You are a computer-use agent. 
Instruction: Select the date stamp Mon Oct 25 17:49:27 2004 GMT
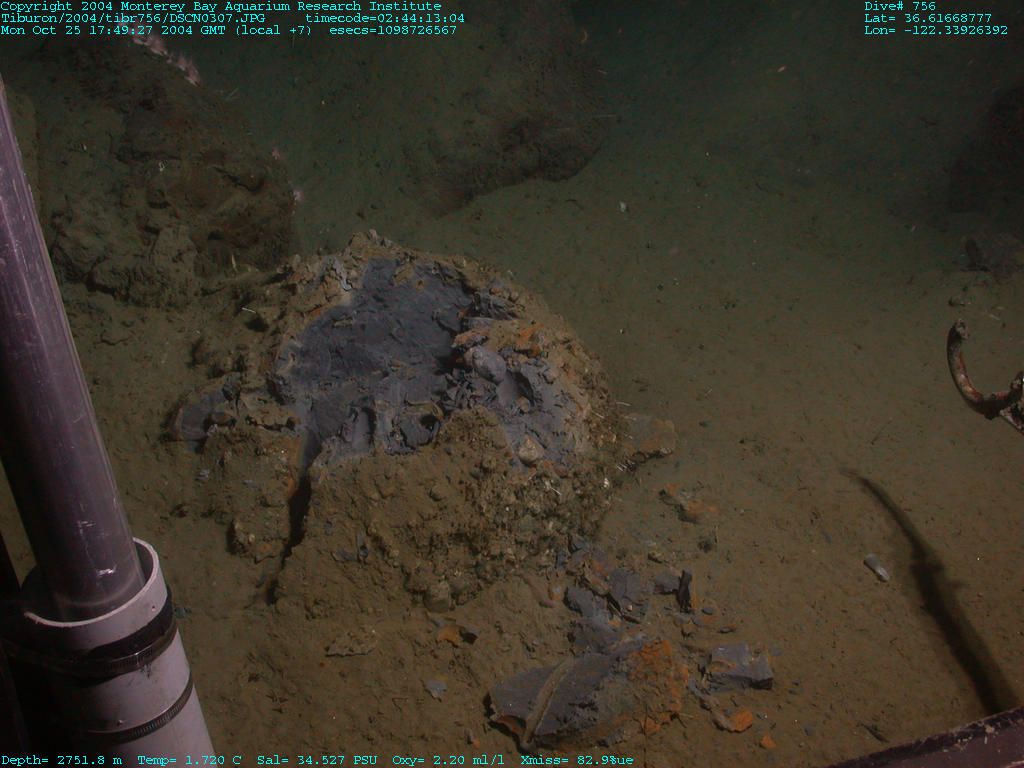point(113,30)
